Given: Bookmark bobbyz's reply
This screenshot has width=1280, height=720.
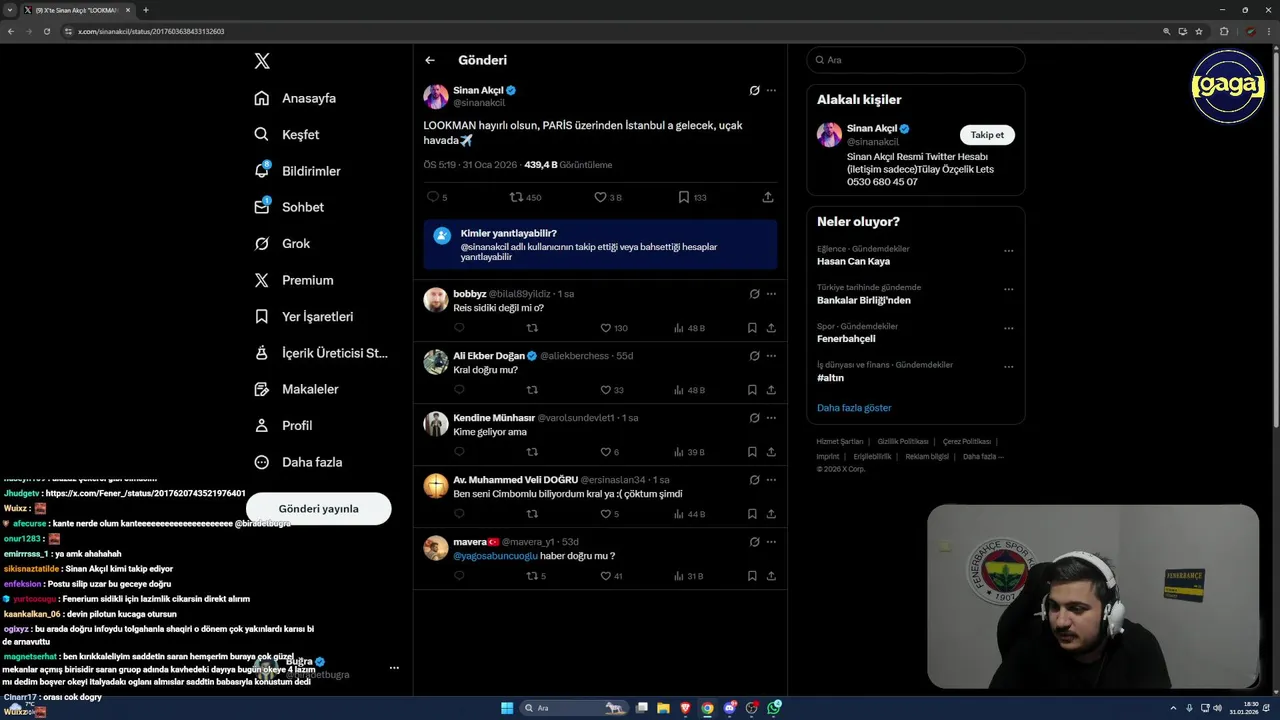Looking at the screenshot, I should click(x=752, y=328).
